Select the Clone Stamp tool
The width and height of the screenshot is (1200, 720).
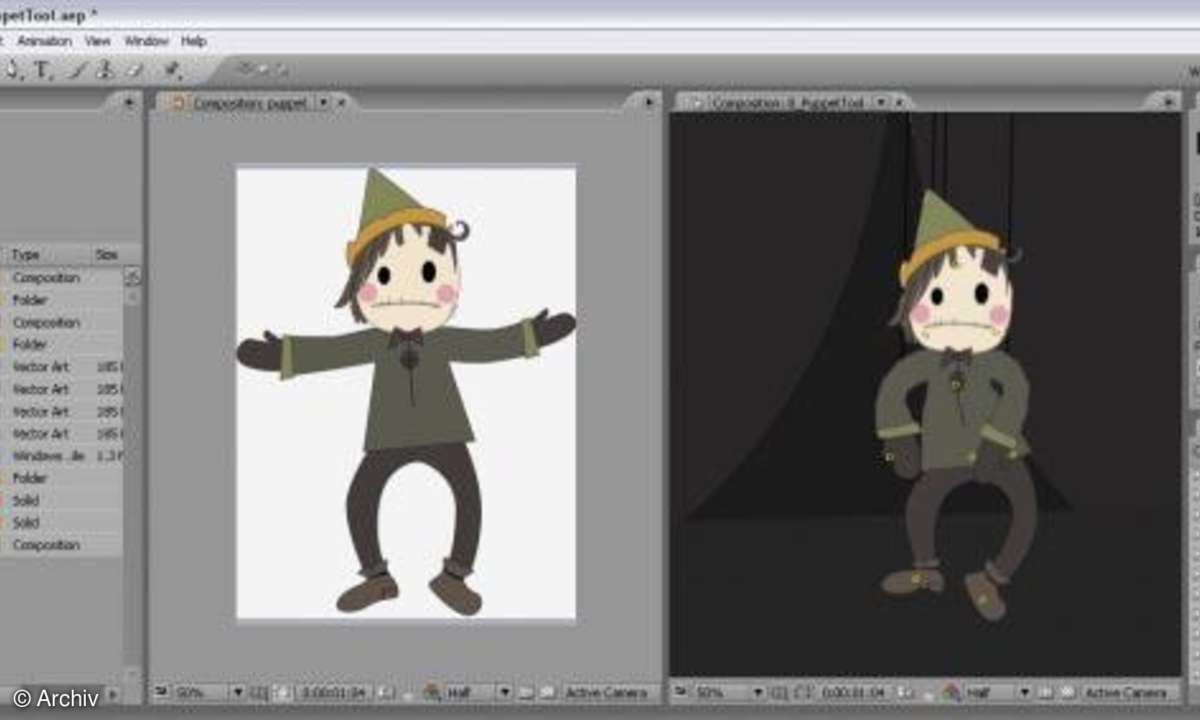click(105, 69)
